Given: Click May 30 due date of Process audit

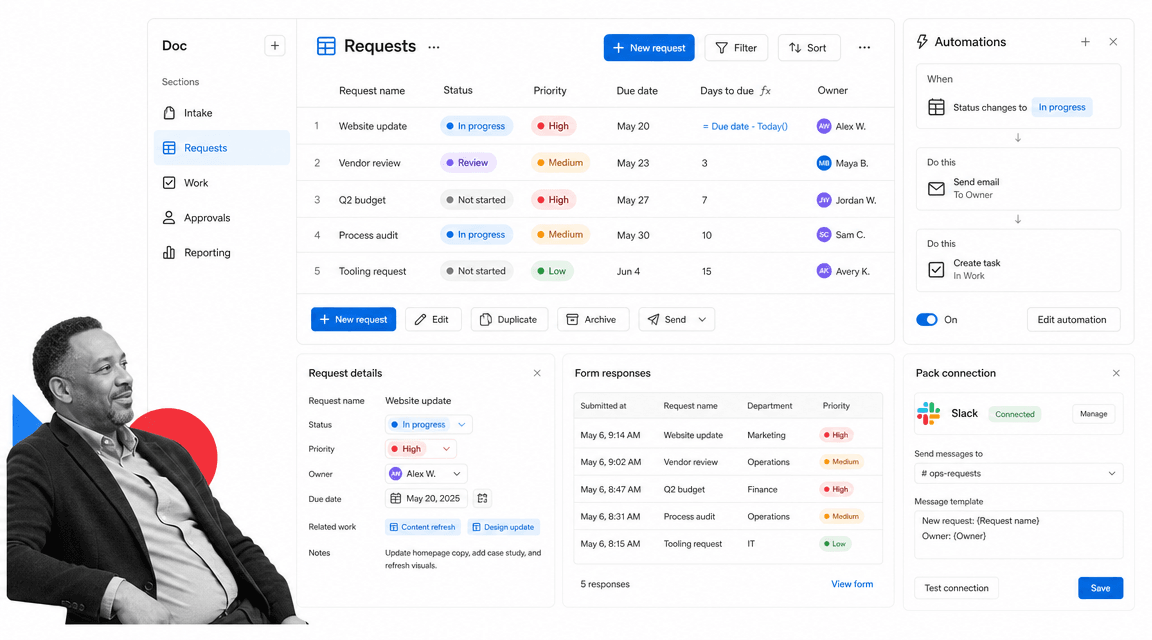Looking at the screenshot, I should tap(633, 235).
